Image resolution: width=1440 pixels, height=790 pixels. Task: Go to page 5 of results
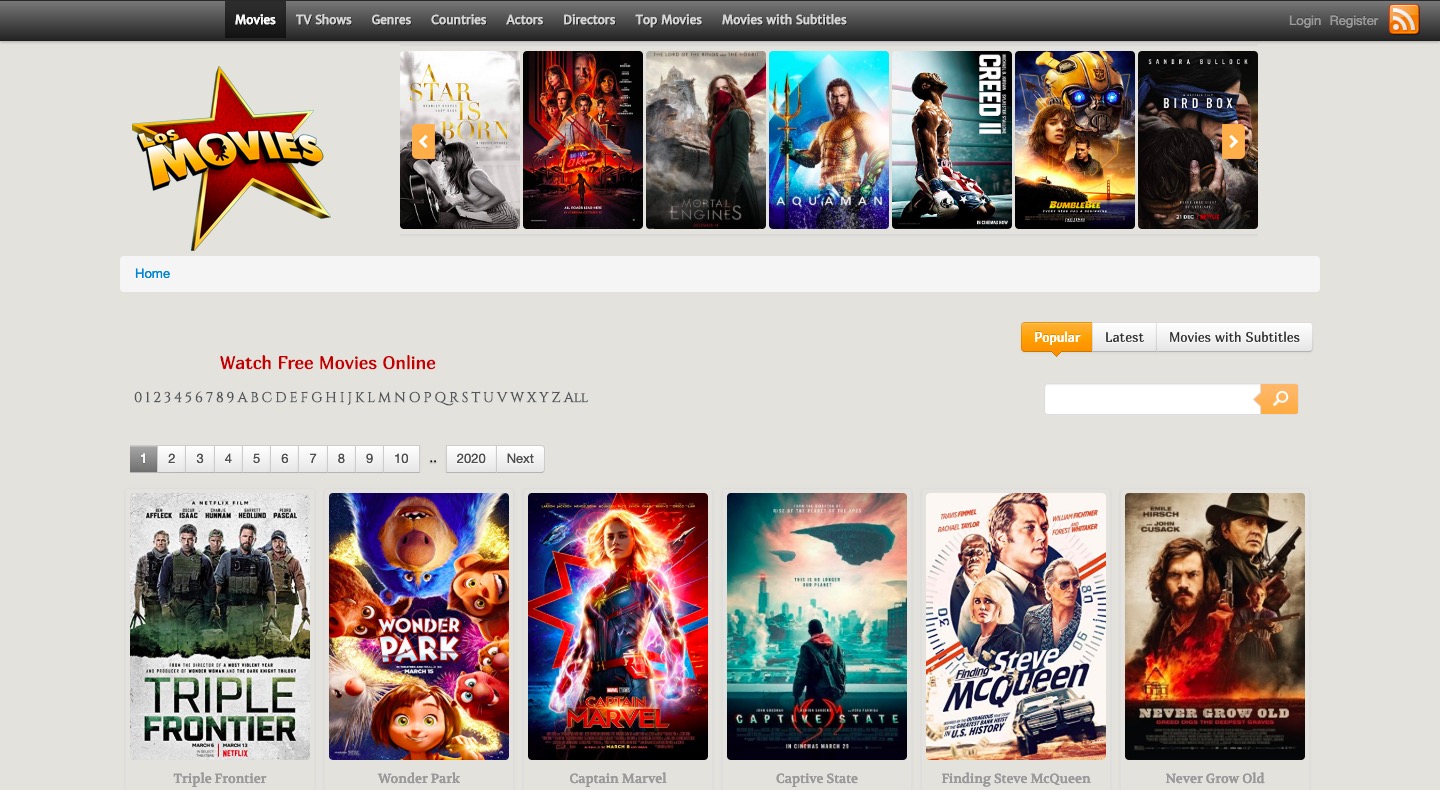point(256,458)
